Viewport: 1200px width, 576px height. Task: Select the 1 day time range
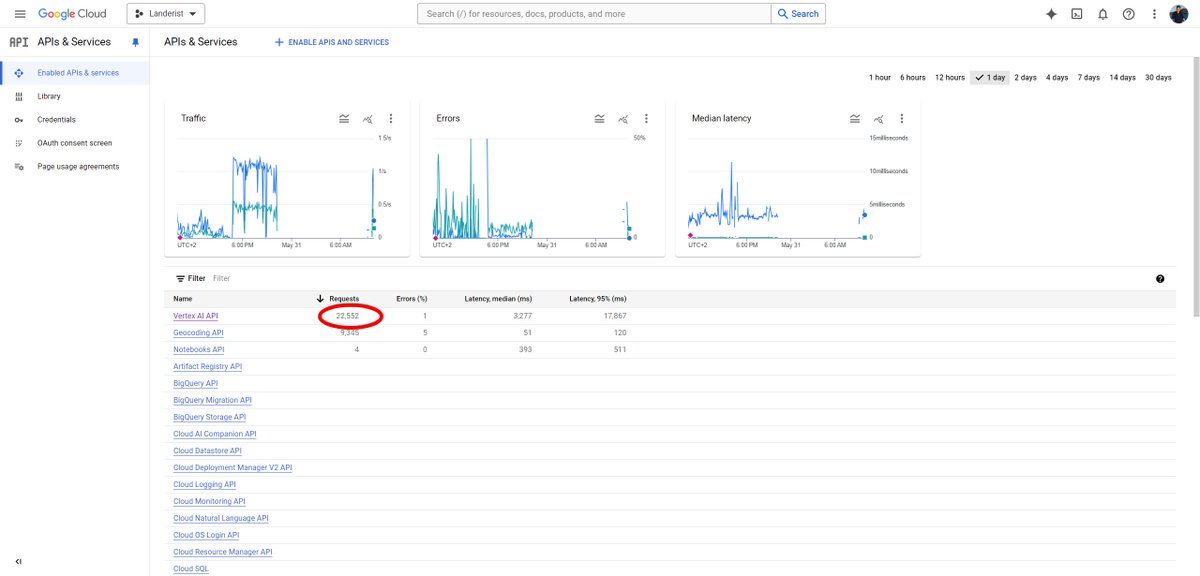[990, 77]
